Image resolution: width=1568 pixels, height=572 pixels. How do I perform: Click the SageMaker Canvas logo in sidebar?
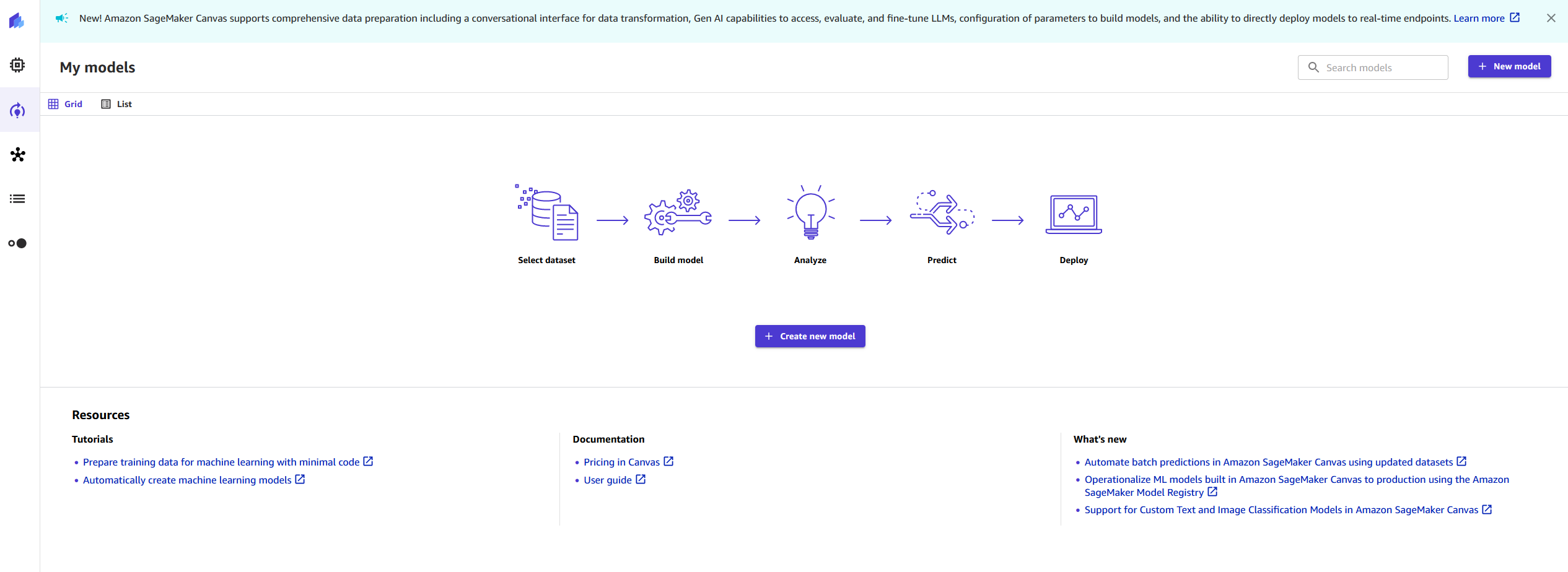[x=17, y=21]
